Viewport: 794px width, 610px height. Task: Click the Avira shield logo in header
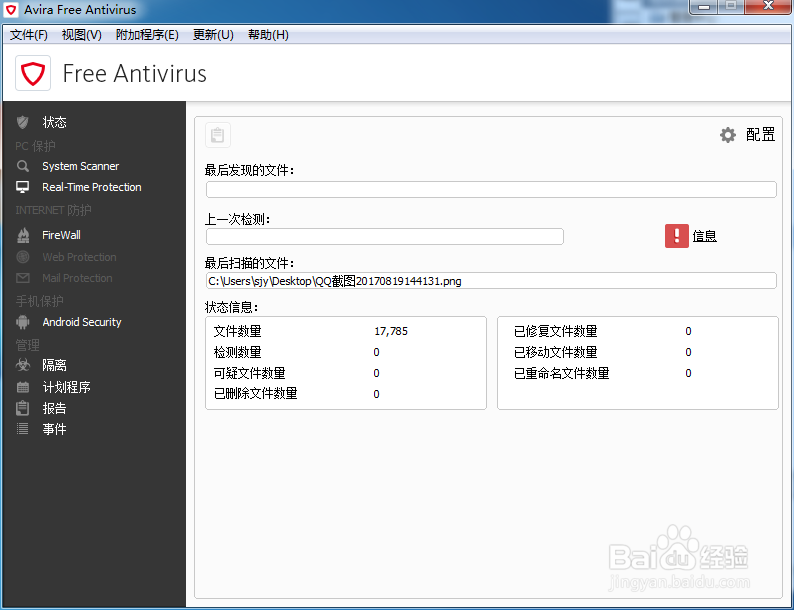click(33, 73)
